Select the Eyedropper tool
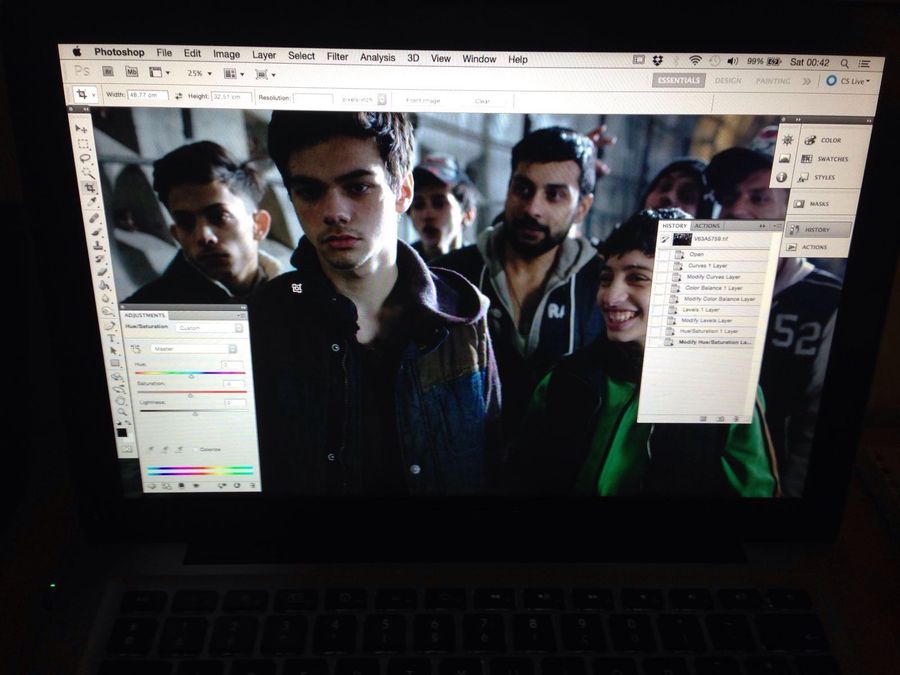This screenshot has width=900, height=675. (92, 202)
